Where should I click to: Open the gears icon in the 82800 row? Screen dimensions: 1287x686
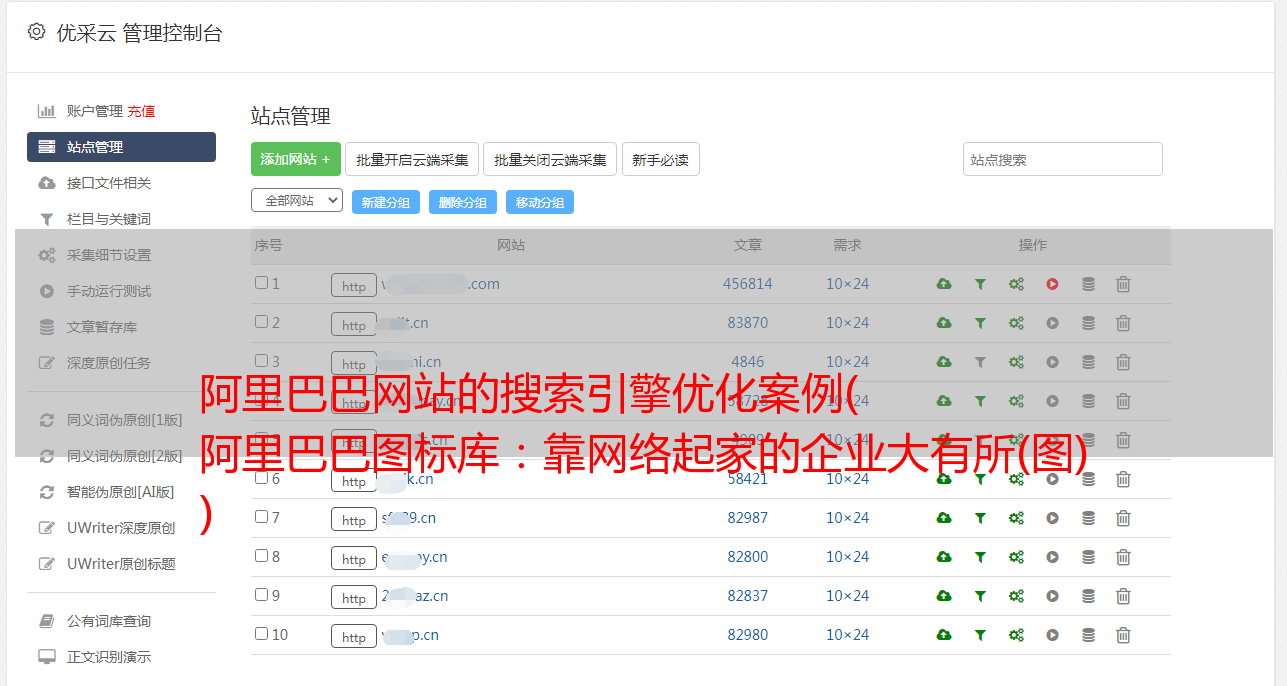pos(1016,557)
